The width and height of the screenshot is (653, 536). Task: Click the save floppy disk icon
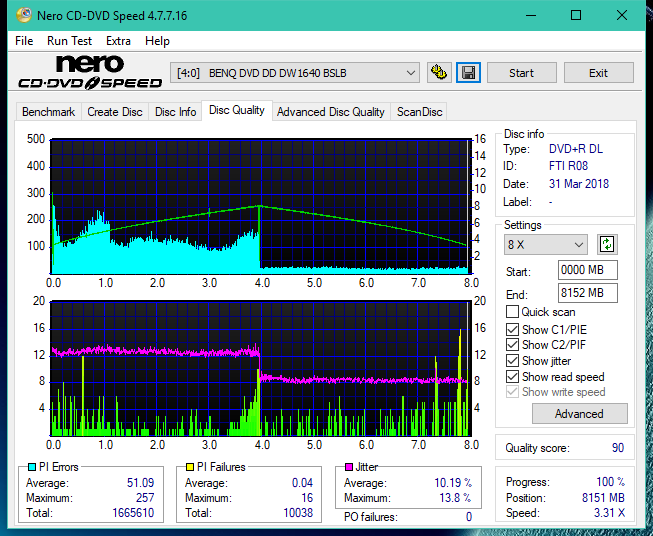pos(468,73)
